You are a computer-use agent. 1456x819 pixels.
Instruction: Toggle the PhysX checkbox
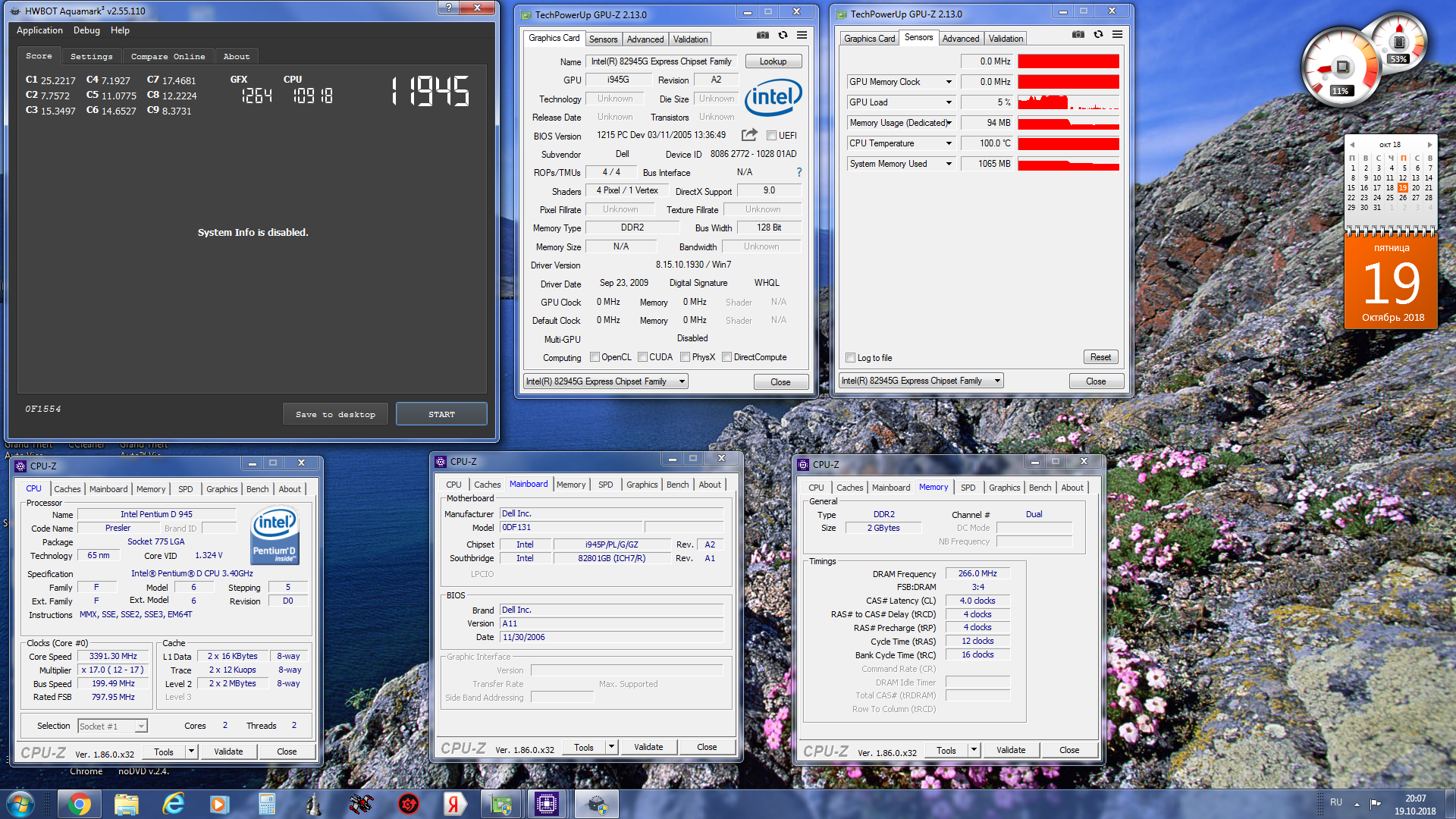click(685, 357)
